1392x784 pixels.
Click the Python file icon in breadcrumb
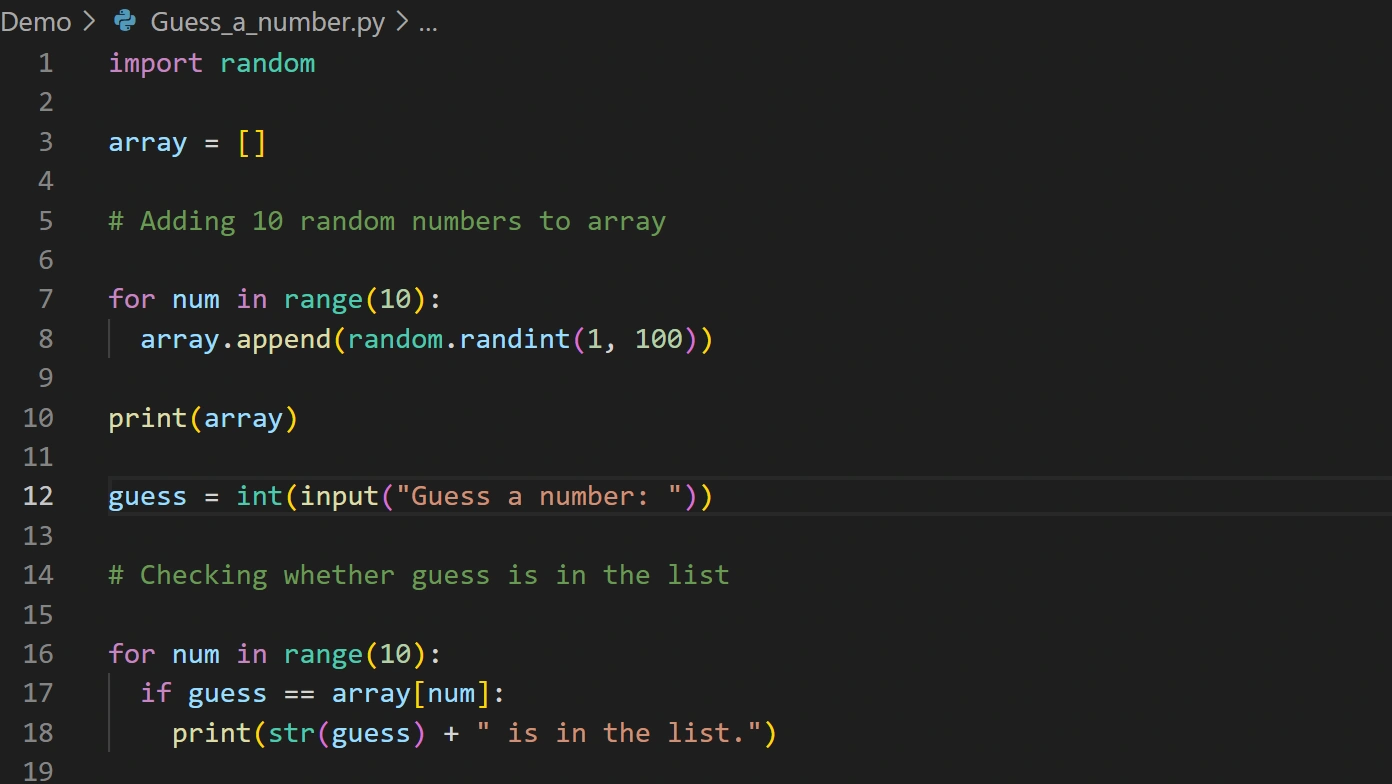(125, 21)
